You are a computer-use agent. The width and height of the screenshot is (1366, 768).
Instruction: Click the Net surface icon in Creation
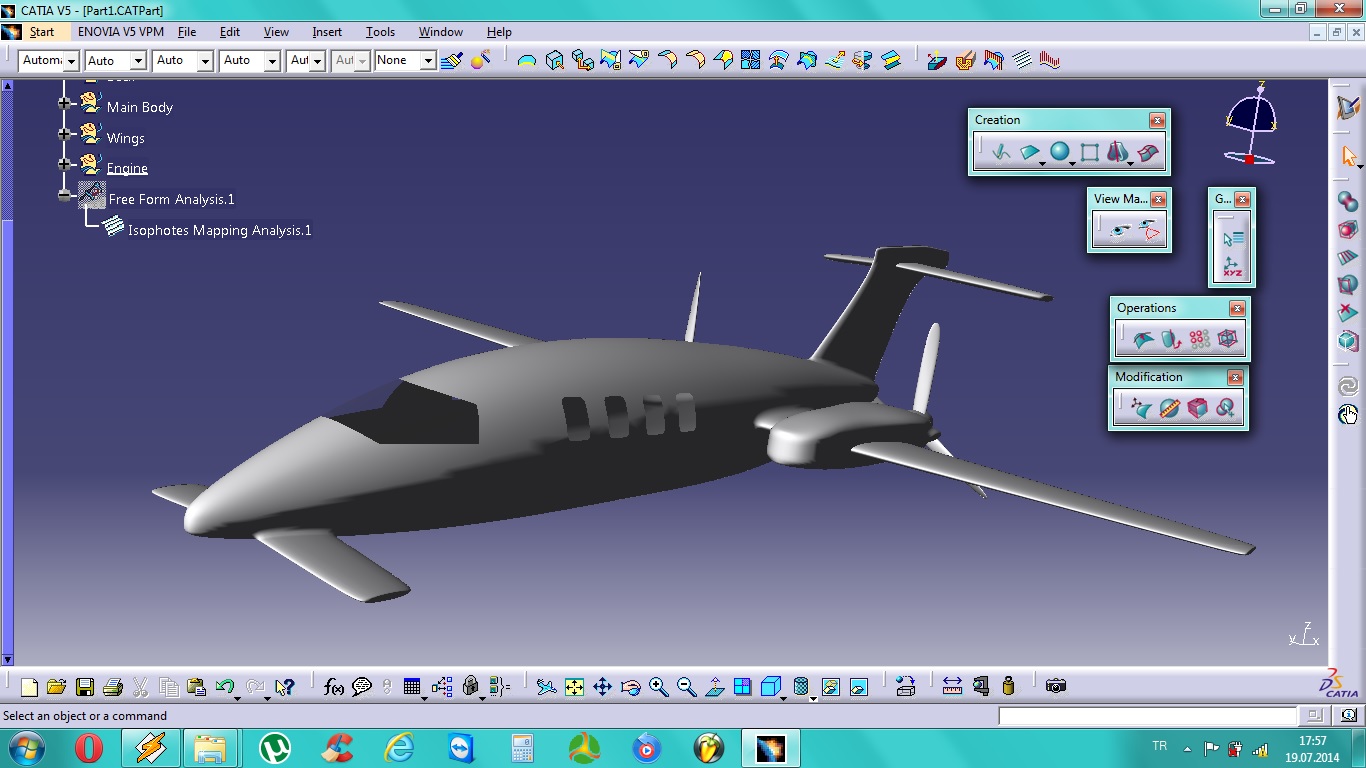pos(1148,153)
